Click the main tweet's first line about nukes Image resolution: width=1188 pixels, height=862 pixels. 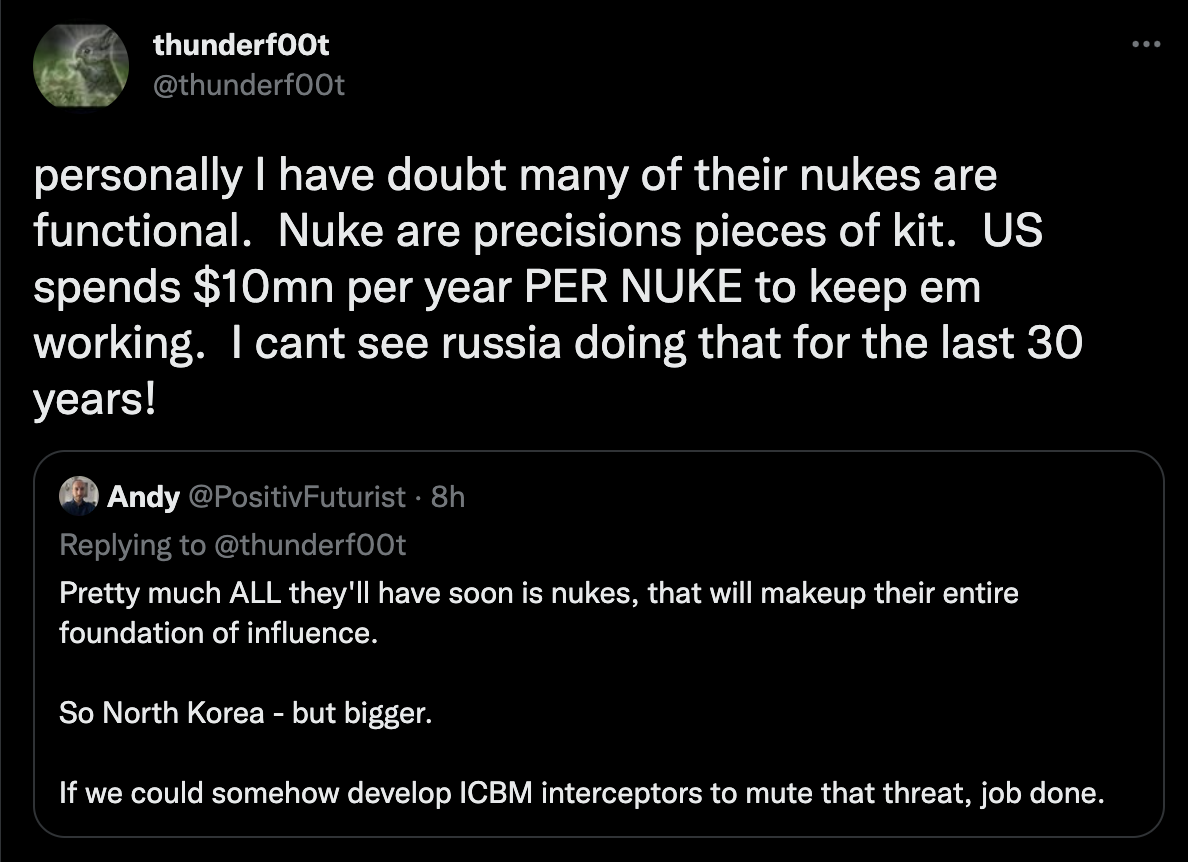(515, 176)
